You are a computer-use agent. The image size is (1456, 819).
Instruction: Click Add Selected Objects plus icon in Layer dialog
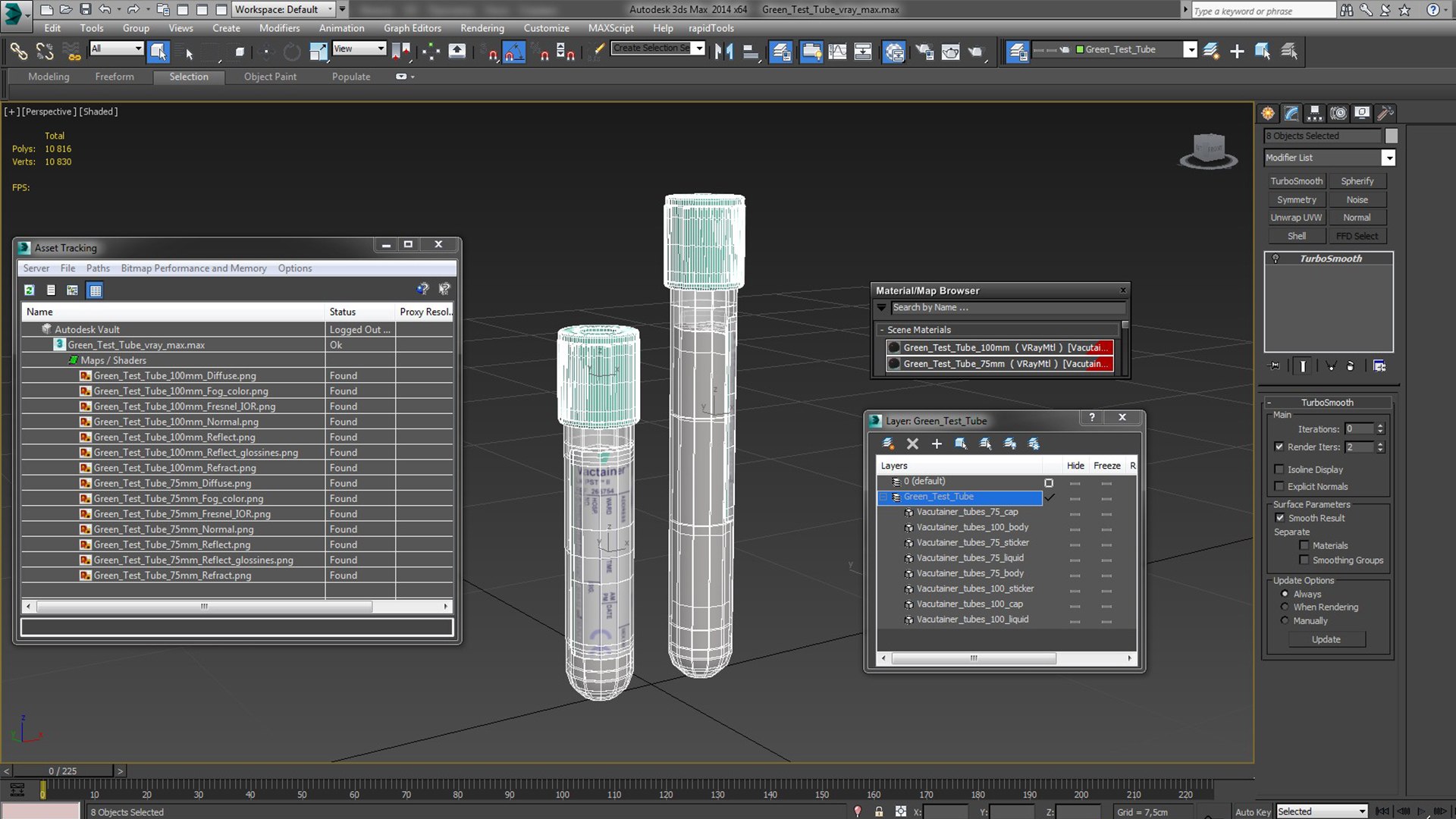pos(937,444)
